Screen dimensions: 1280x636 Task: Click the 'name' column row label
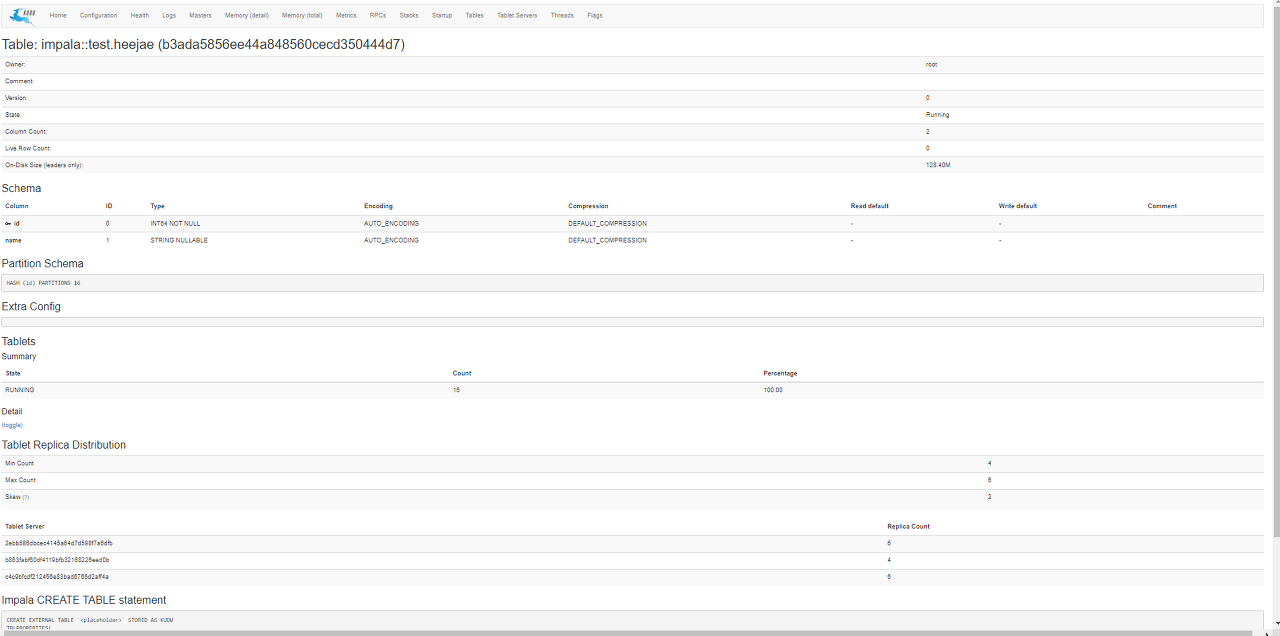13,240
